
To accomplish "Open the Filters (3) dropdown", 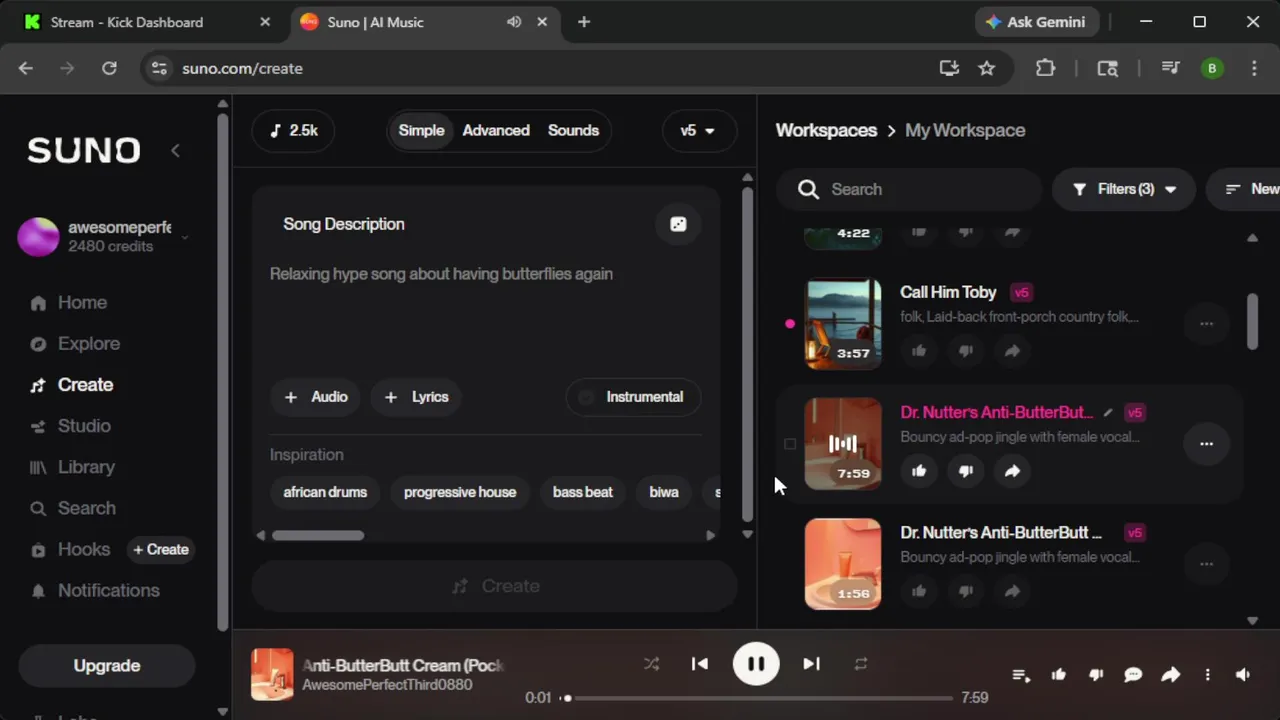I will tap(1124, 189).
